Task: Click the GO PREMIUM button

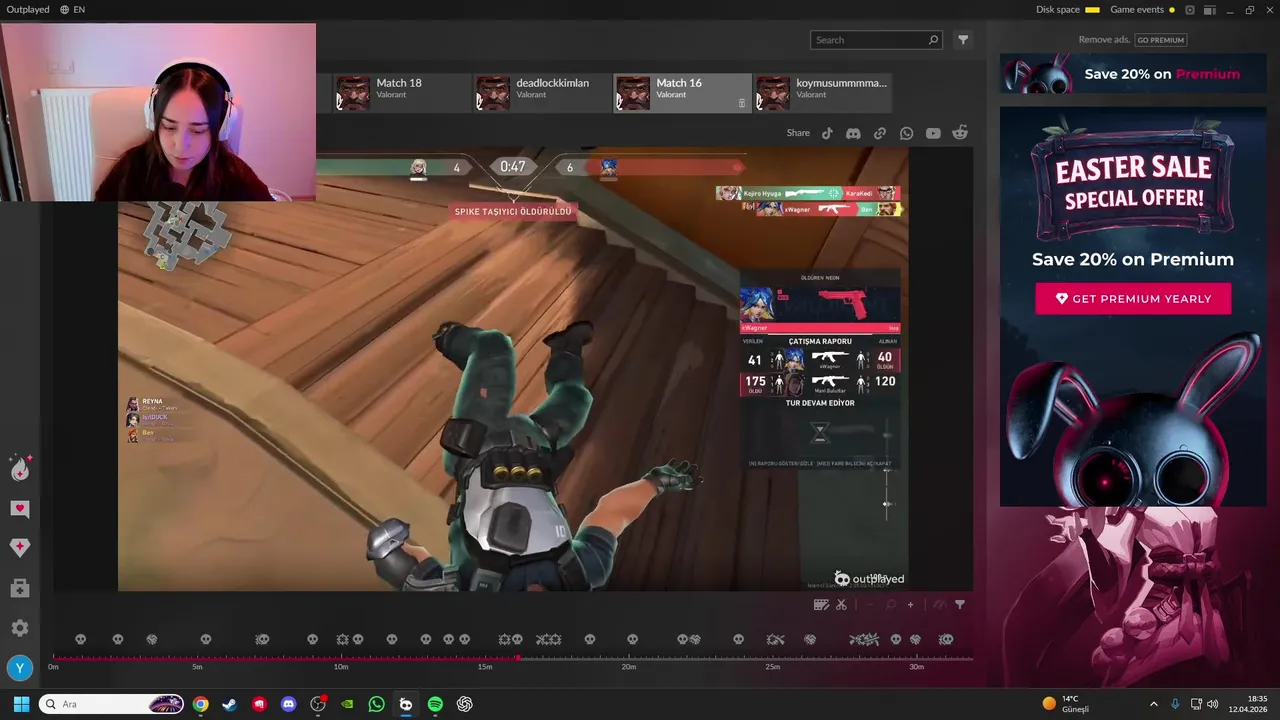Action: coord(1160,40)
